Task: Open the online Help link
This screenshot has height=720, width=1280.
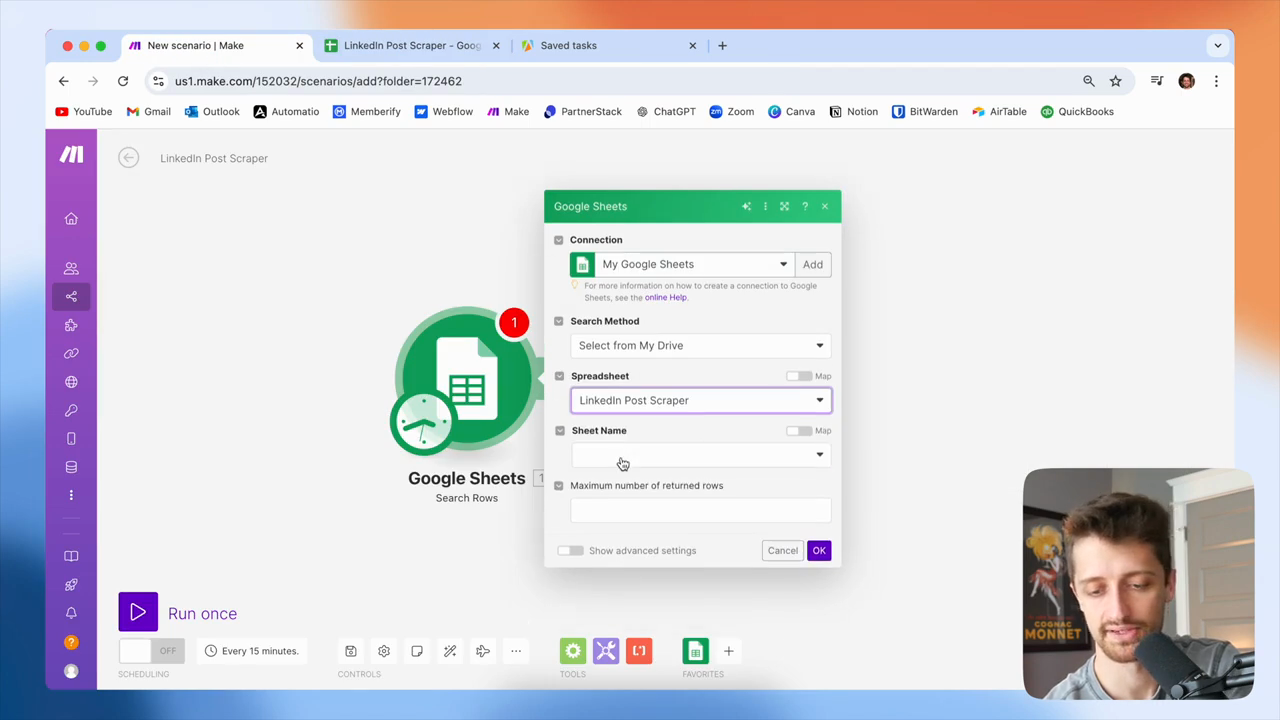Action: 666,297
